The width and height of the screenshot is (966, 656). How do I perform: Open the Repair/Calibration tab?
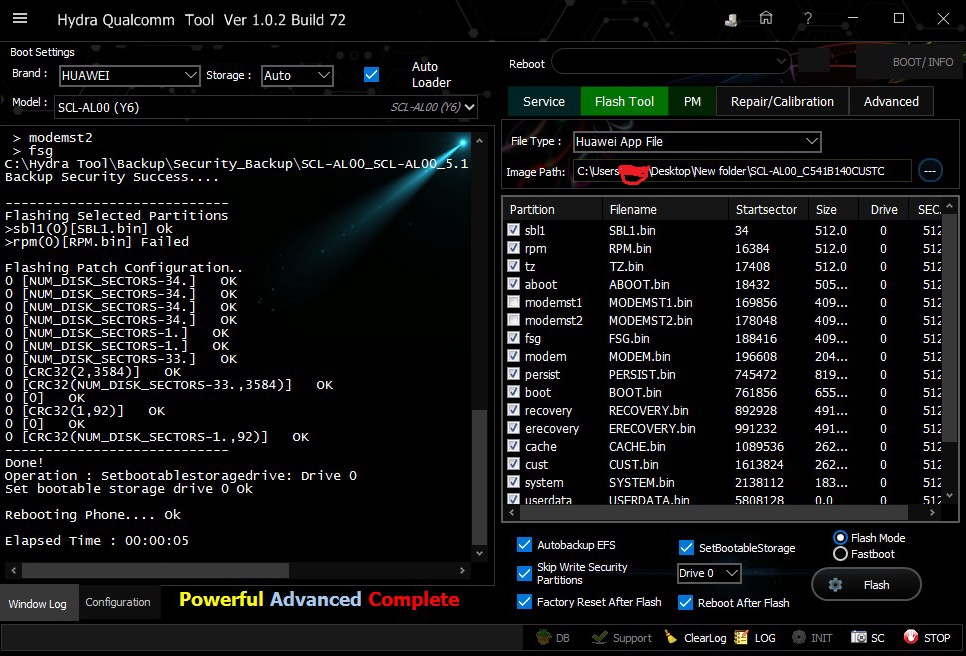click(782, 101)
